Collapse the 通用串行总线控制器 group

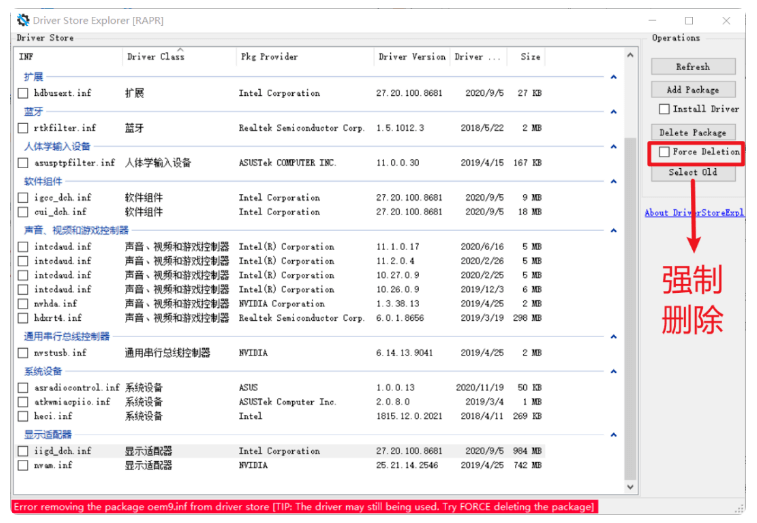[x=614, y=337]
